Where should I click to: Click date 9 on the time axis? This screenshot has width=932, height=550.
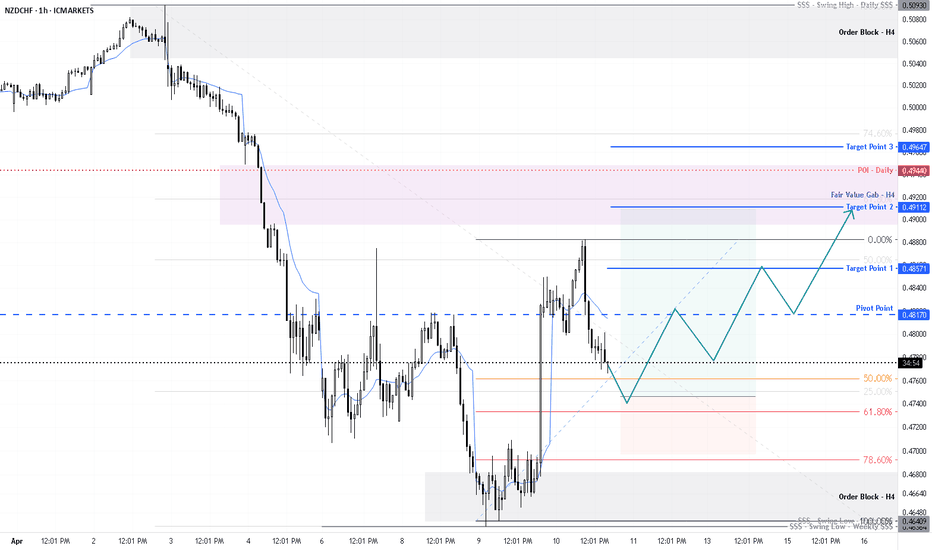coord(478,541)
